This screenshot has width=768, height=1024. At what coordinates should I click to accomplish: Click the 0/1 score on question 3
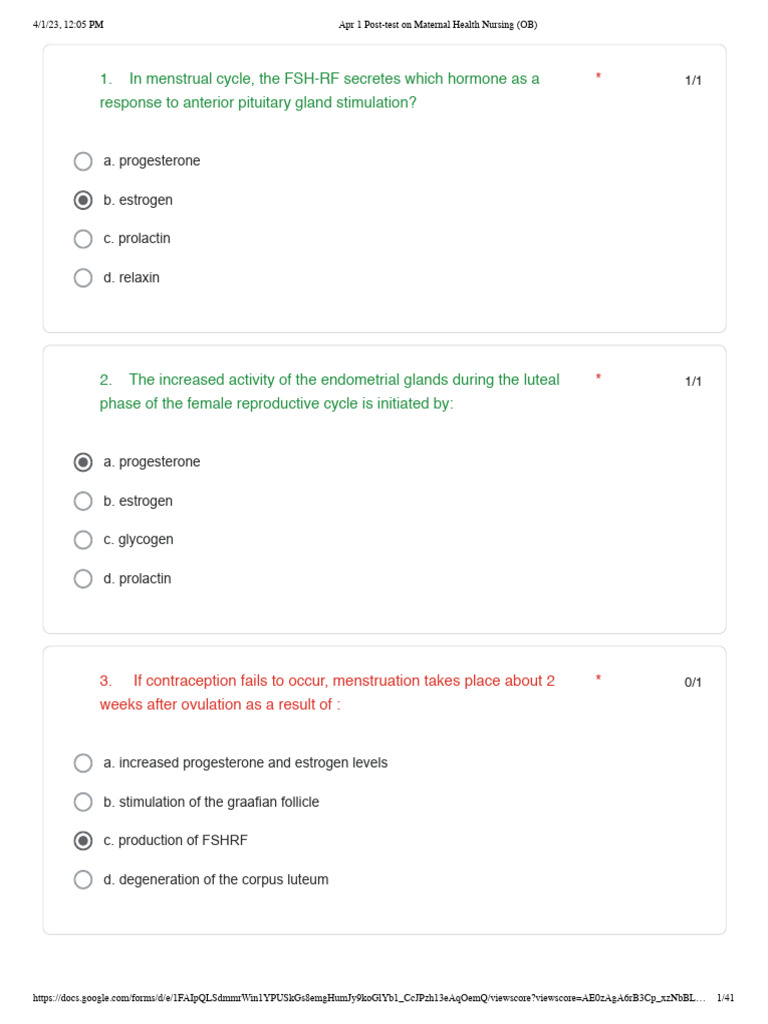pyautogui.click(x=693, y=682)
